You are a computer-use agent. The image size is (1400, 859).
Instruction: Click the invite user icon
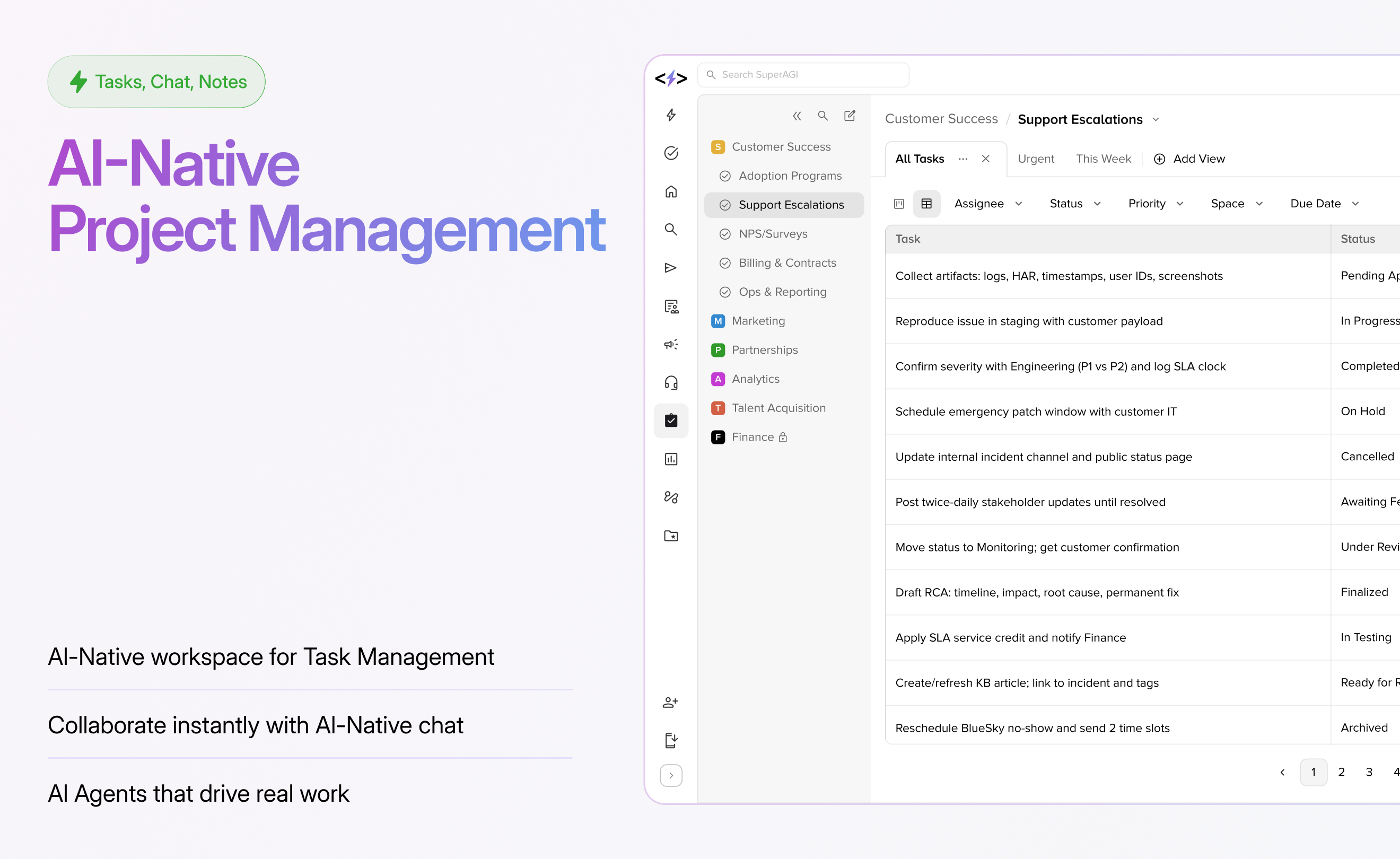[670, 702]
